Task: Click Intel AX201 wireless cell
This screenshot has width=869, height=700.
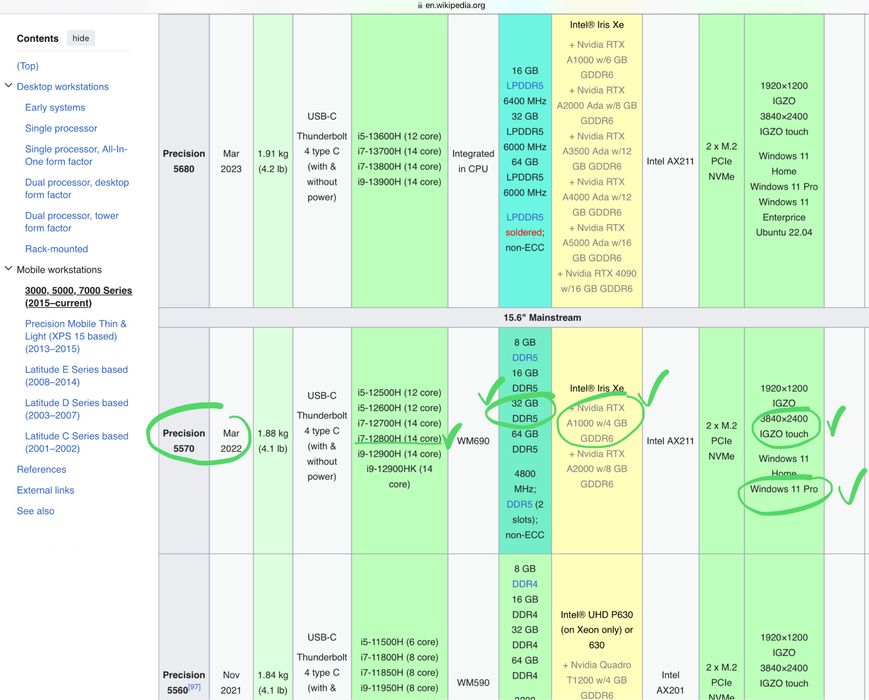Action: 670,682
